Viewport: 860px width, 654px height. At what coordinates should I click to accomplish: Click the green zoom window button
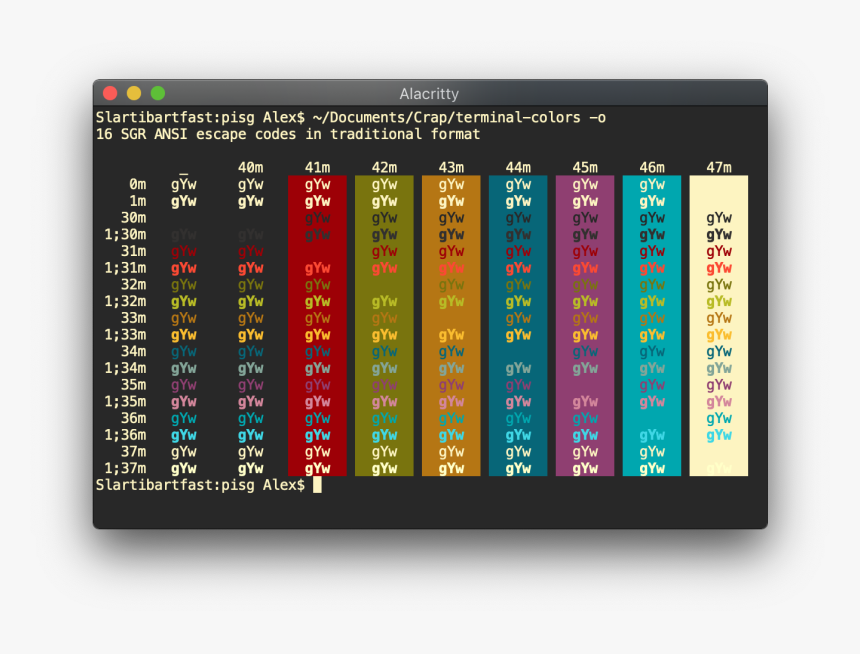point(158,93)
